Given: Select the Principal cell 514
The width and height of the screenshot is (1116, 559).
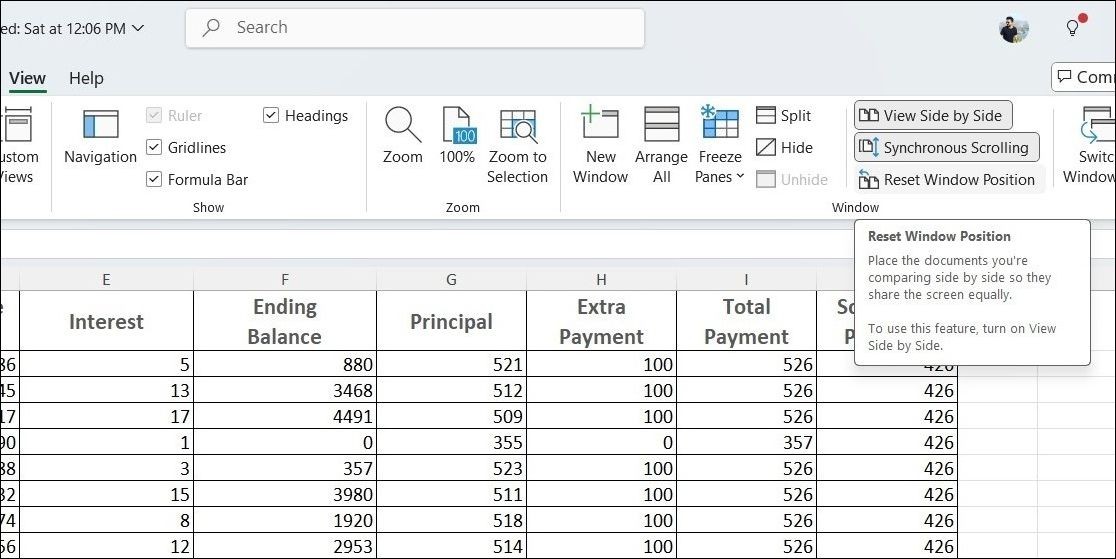Looking at the screenshot, I should 451,546.
